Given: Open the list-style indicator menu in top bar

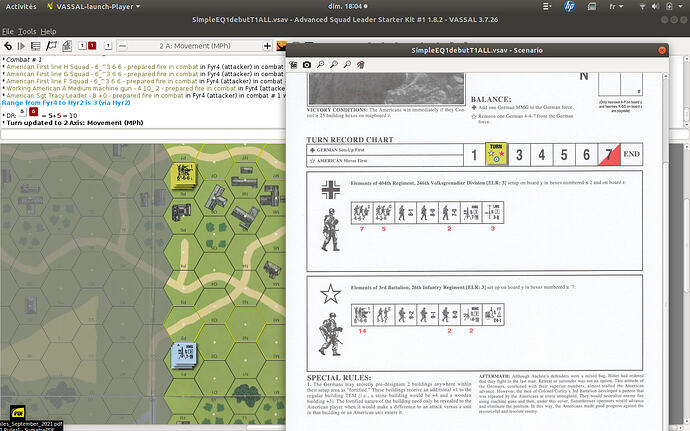Looking at the screenshot, I should (547, 6).
